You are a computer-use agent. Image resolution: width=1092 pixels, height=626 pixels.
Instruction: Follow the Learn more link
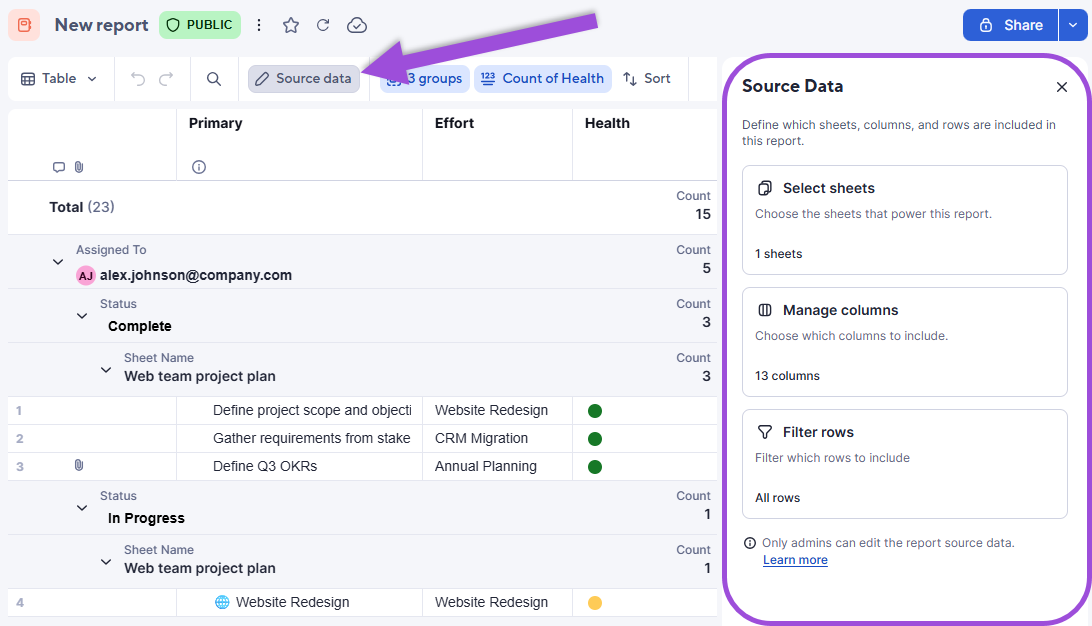click(x=795, y=560)
